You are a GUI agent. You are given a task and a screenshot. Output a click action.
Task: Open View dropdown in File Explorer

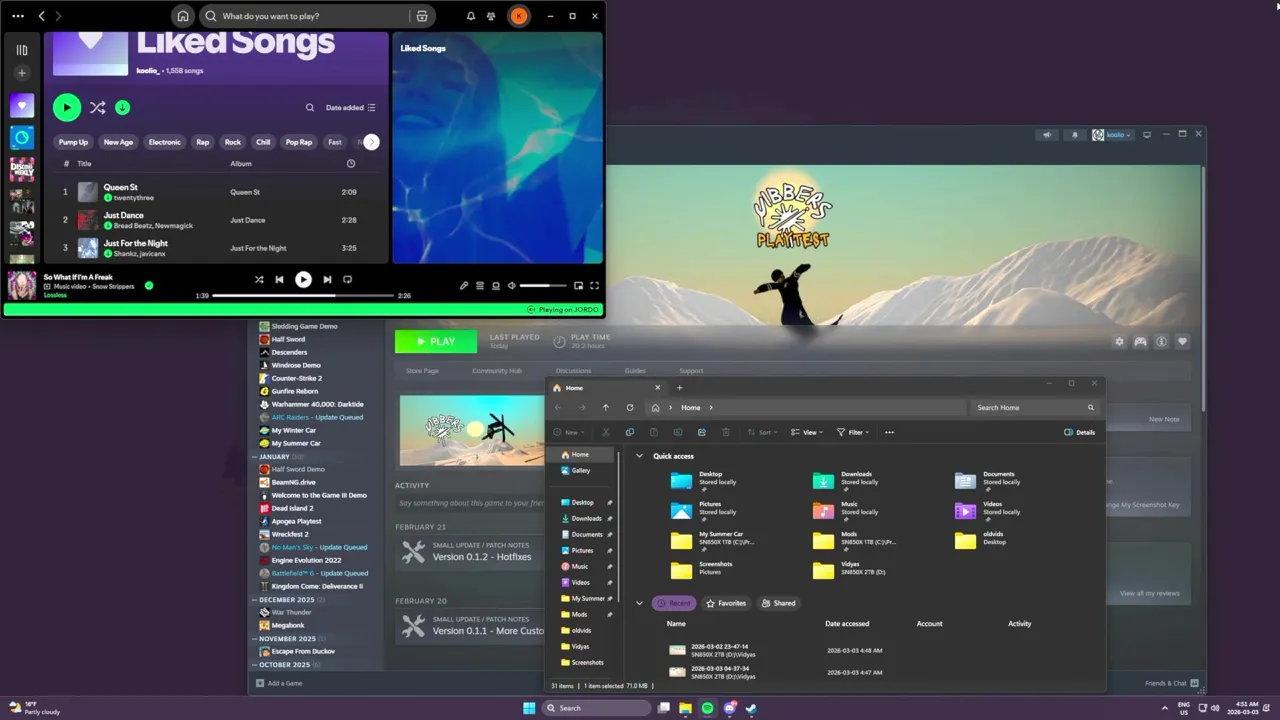806,433
